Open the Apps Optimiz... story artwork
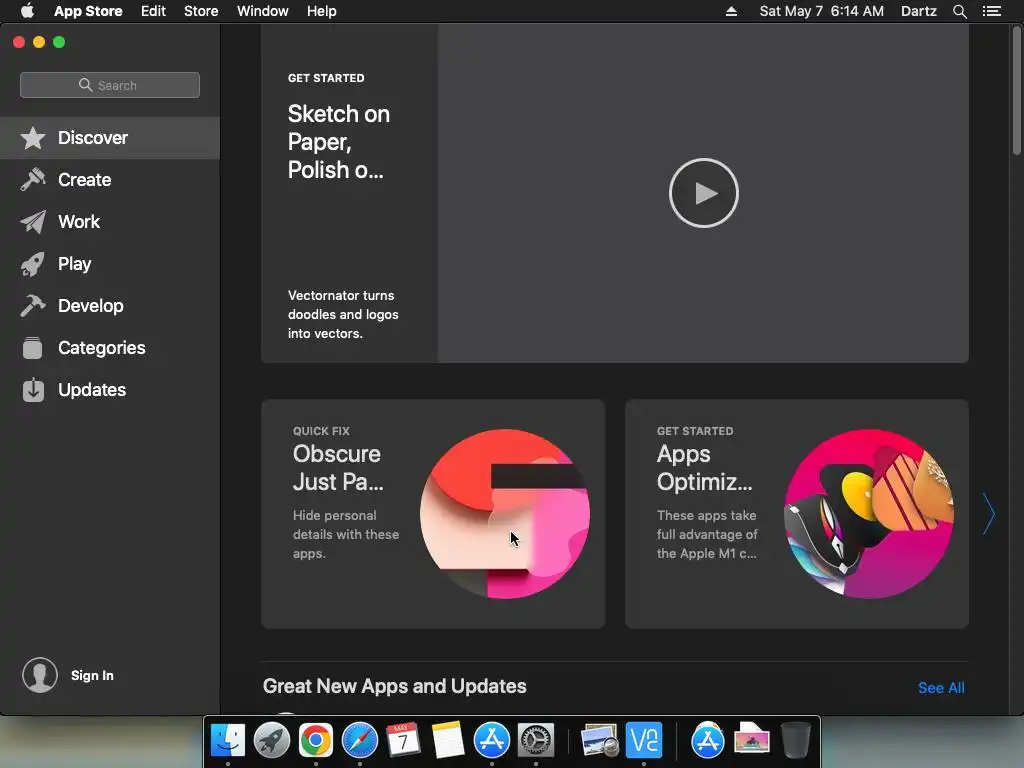The height and width of the screenshot is (768, 1024). (869, 514)
